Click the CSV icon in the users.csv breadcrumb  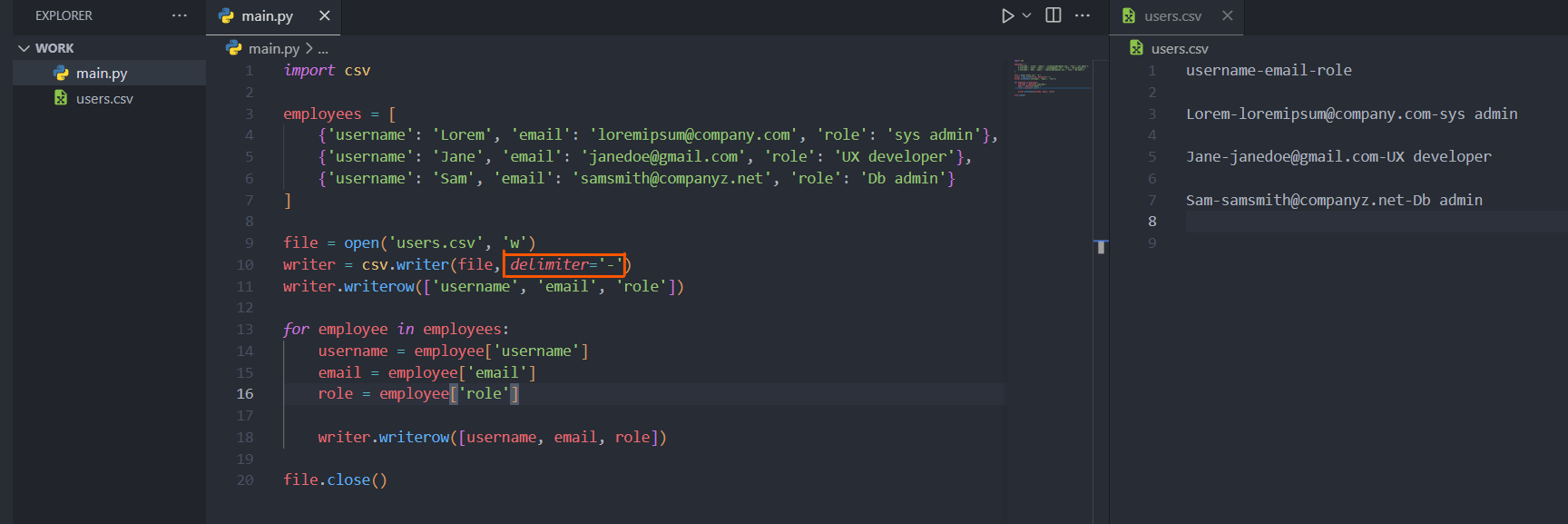pyautogui.click(x=1136, y=48)
